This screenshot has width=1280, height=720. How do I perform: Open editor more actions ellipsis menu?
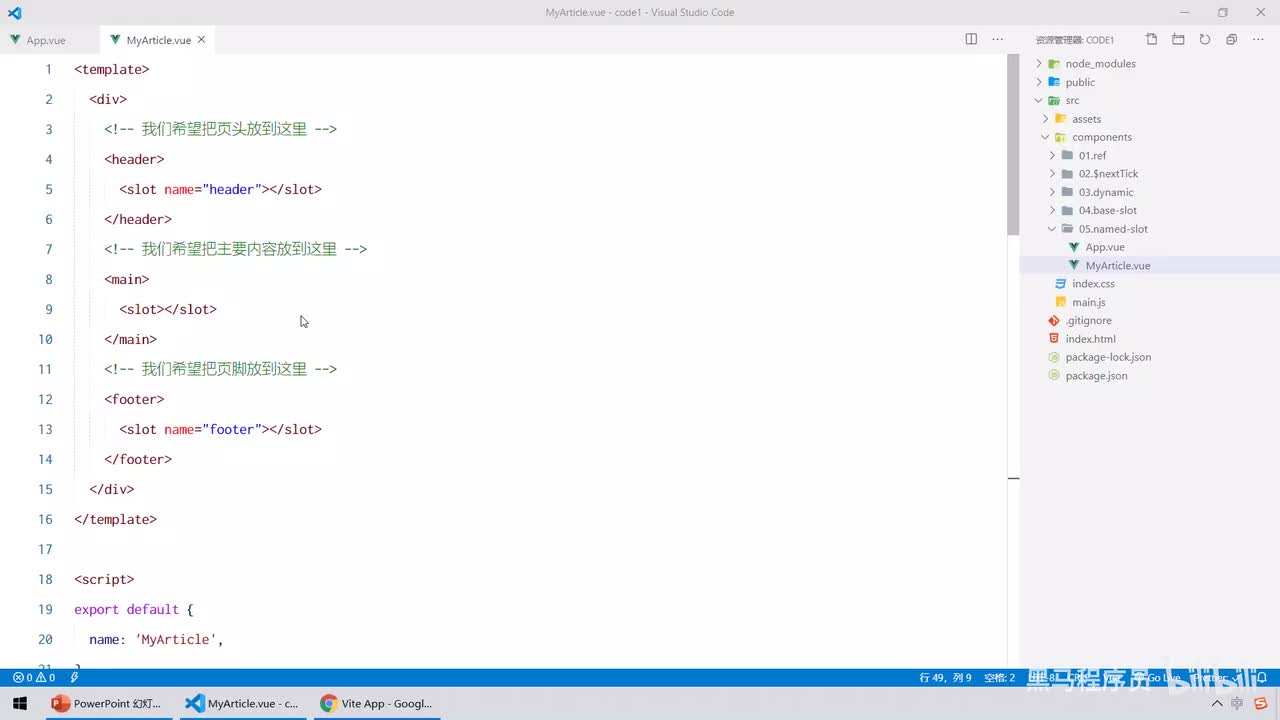(997, 39)
